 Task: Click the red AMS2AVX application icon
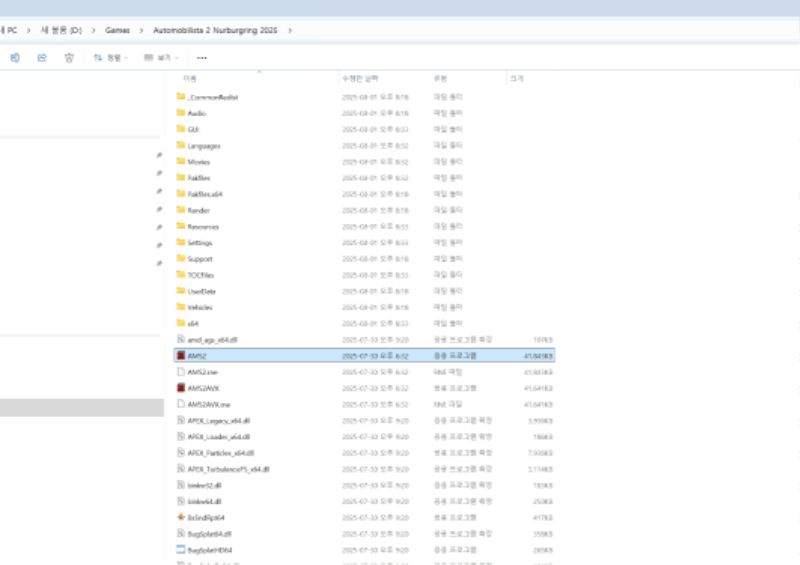point(181,388)
